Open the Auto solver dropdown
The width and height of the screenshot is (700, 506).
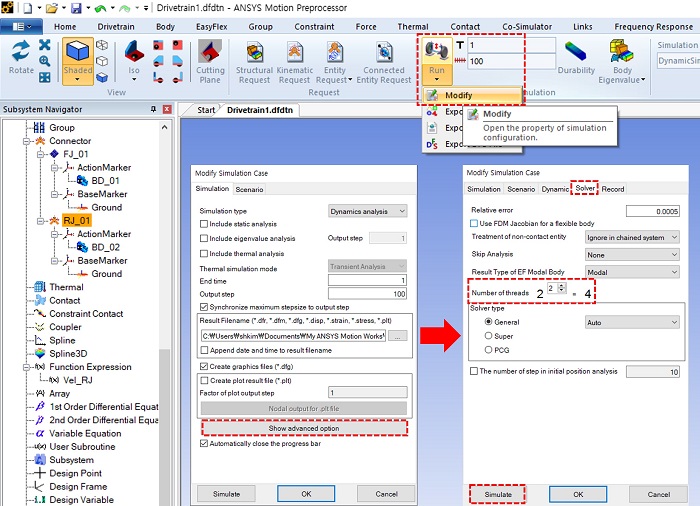click(632, 322)
